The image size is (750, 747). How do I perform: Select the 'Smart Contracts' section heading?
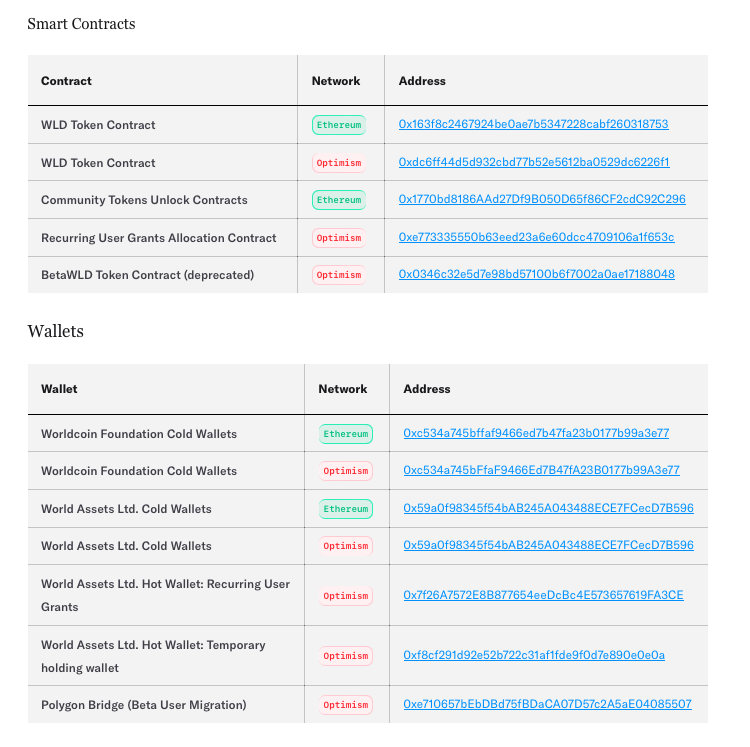click(81, 24)
